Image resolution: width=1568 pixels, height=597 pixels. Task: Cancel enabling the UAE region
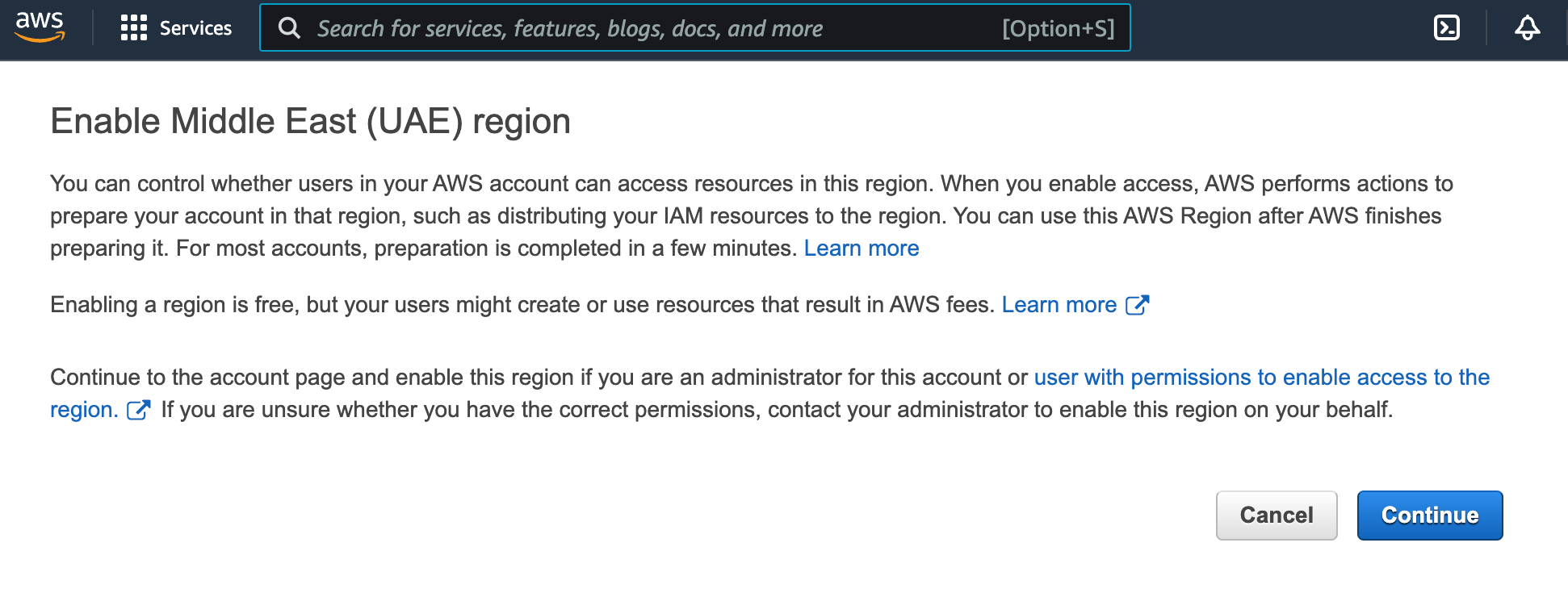tap(1276, 516)
